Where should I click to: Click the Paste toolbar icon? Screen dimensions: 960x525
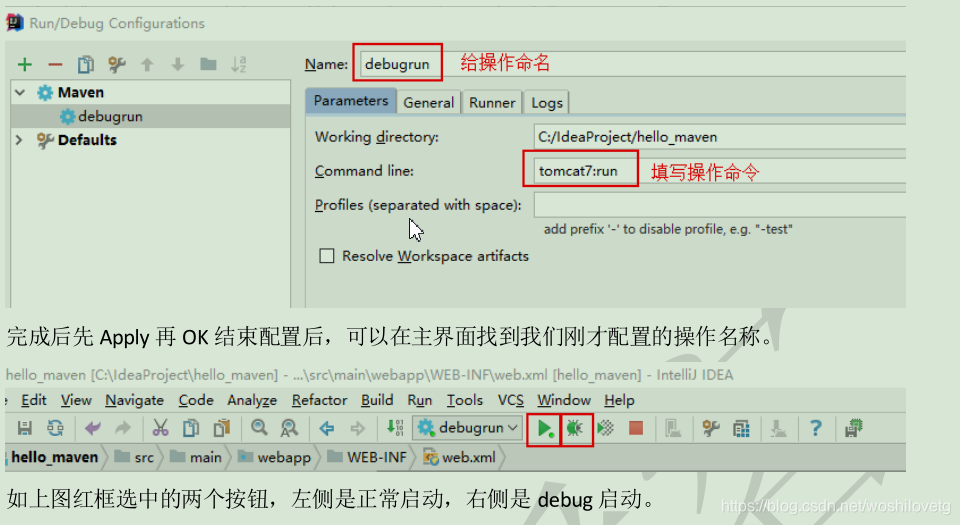pyautogui.click(x=222, y=428)
